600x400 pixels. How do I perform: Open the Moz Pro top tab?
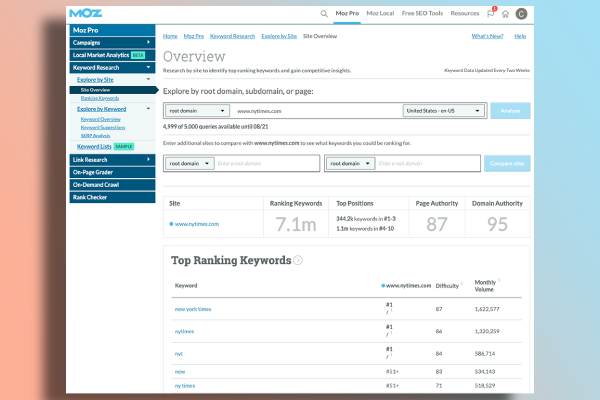347,13
